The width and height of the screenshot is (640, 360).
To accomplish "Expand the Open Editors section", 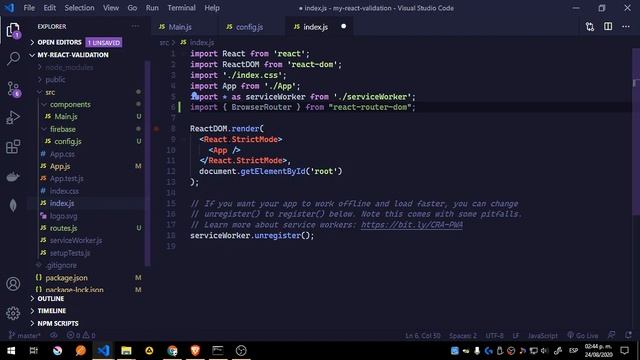I will coord(59,42).
